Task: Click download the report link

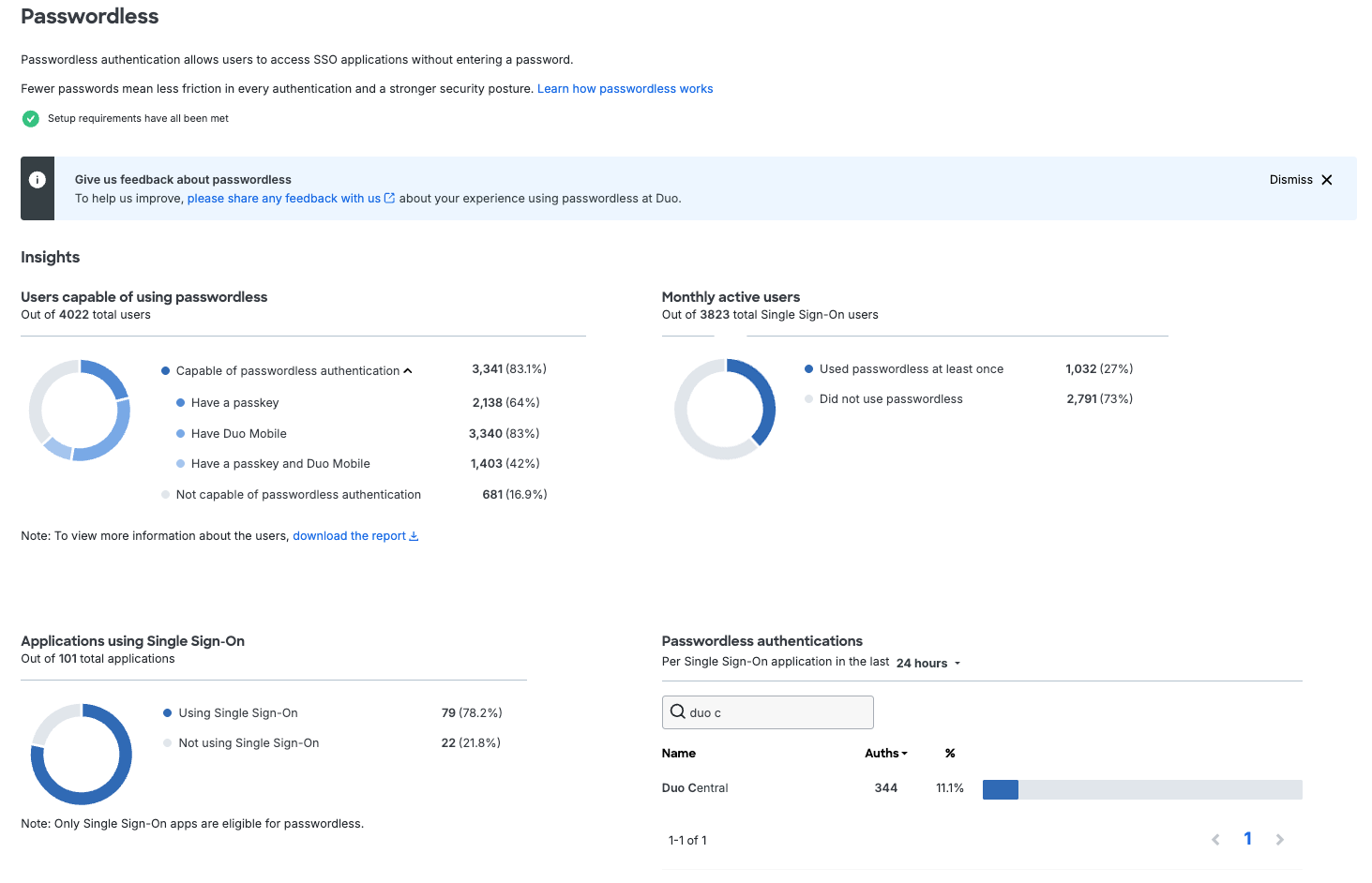Action: pyautogui.click(x=349, y=536)
